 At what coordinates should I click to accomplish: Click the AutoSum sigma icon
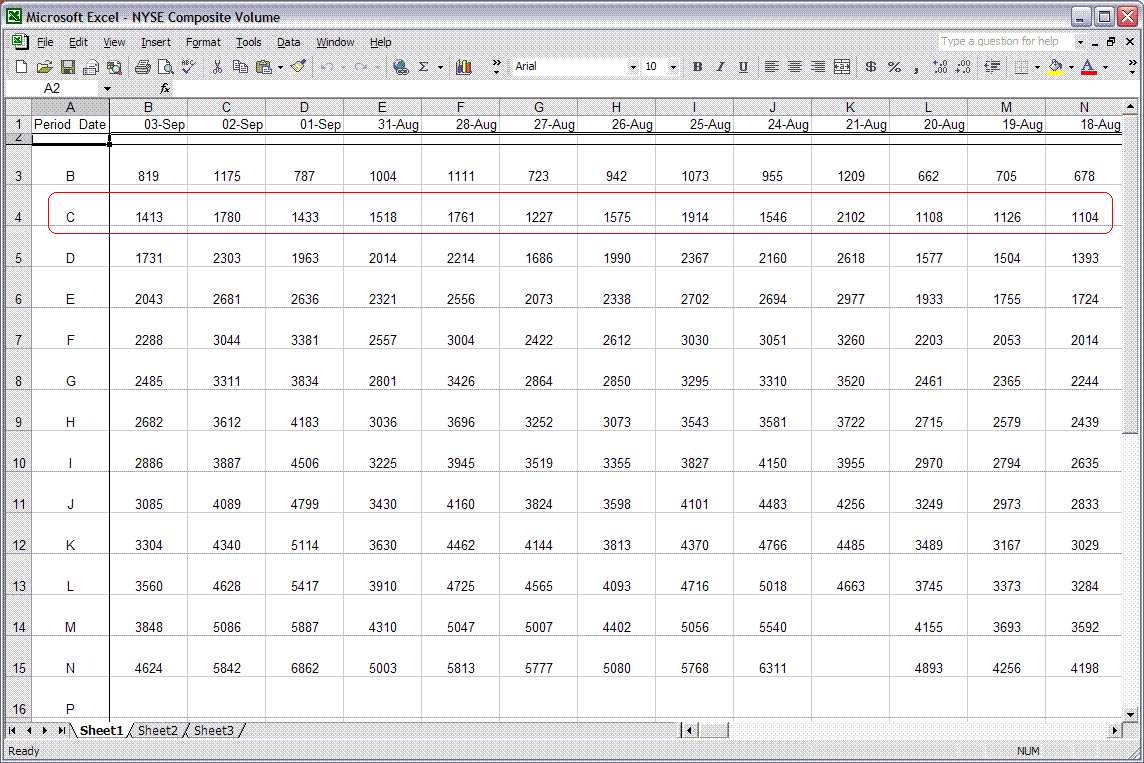pos(424,67)
